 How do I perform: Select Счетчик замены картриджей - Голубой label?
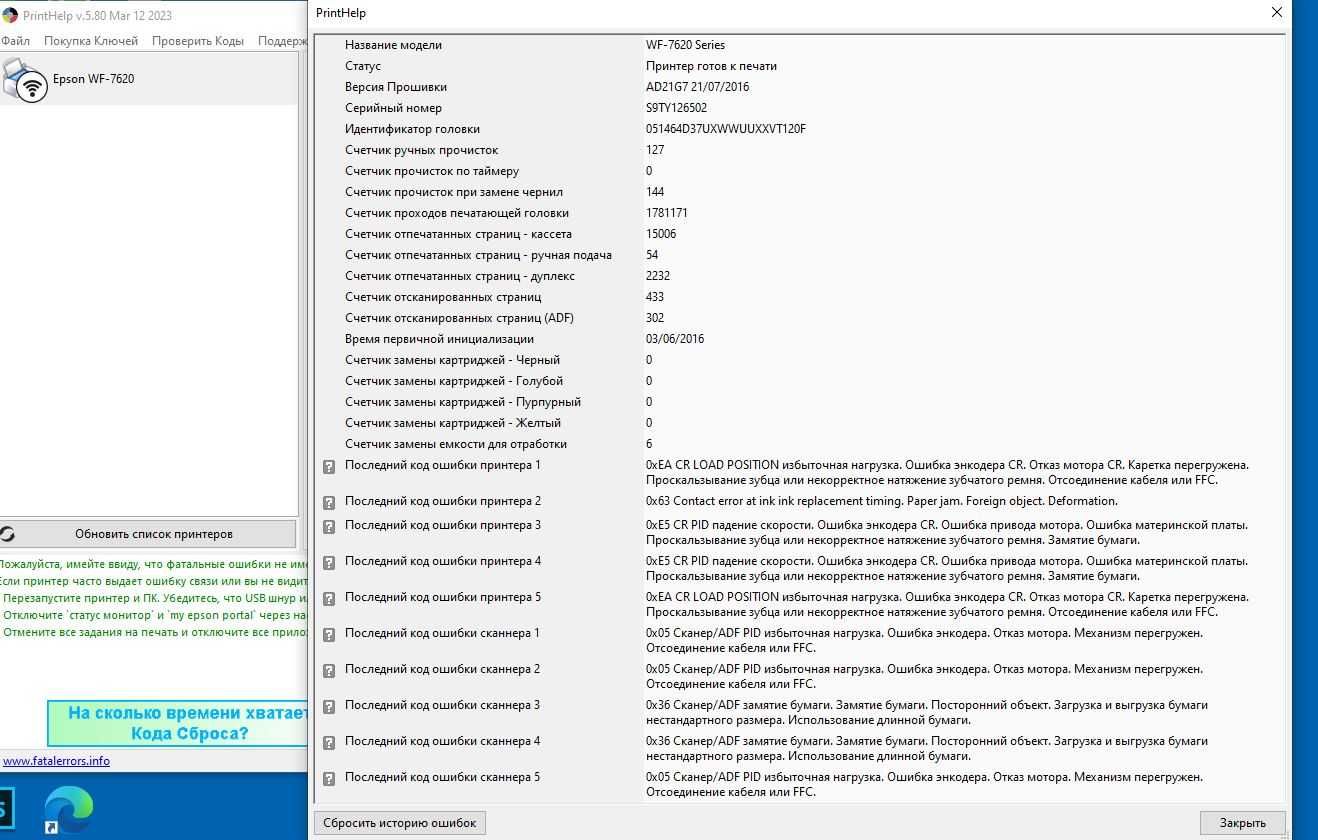(454, 381)
